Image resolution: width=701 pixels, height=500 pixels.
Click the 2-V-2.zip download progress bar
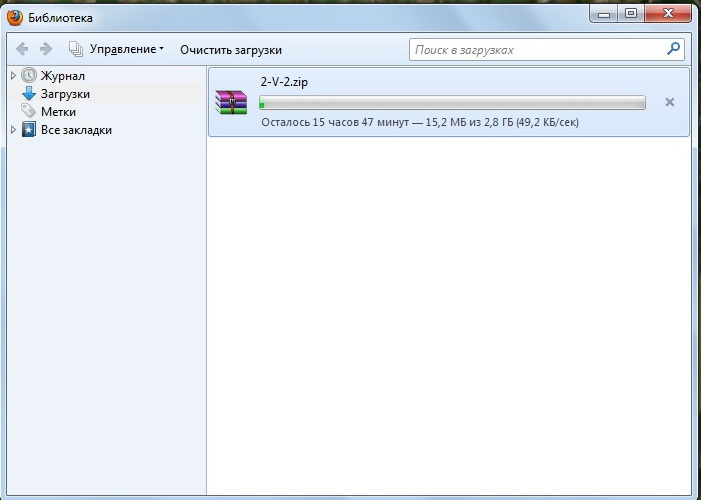tap(452, 102)
